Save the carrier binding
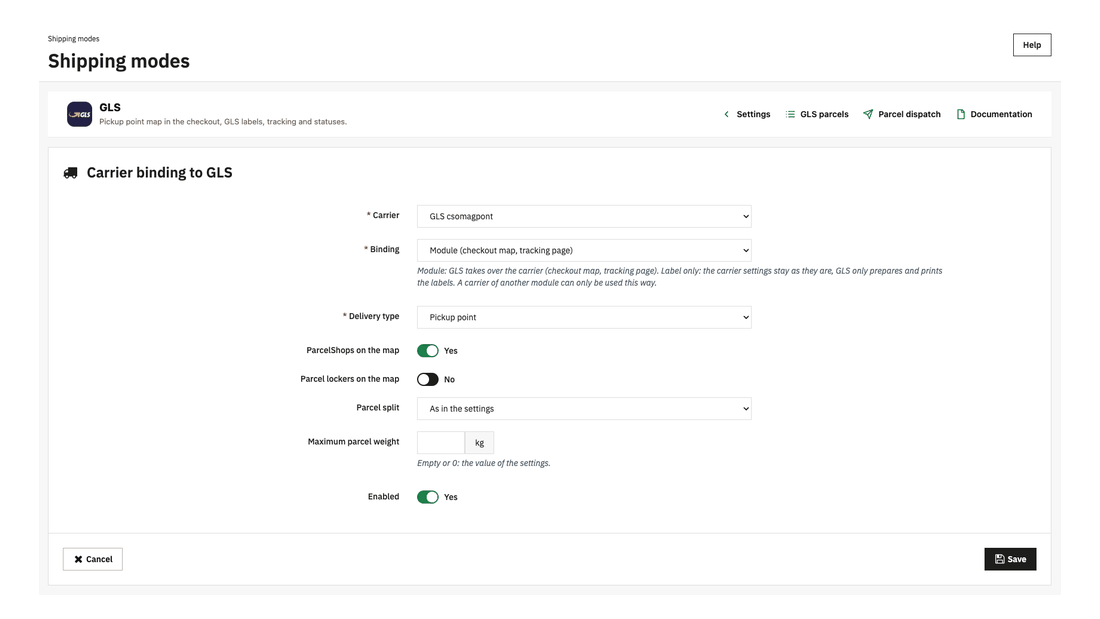 point(1010,559)
